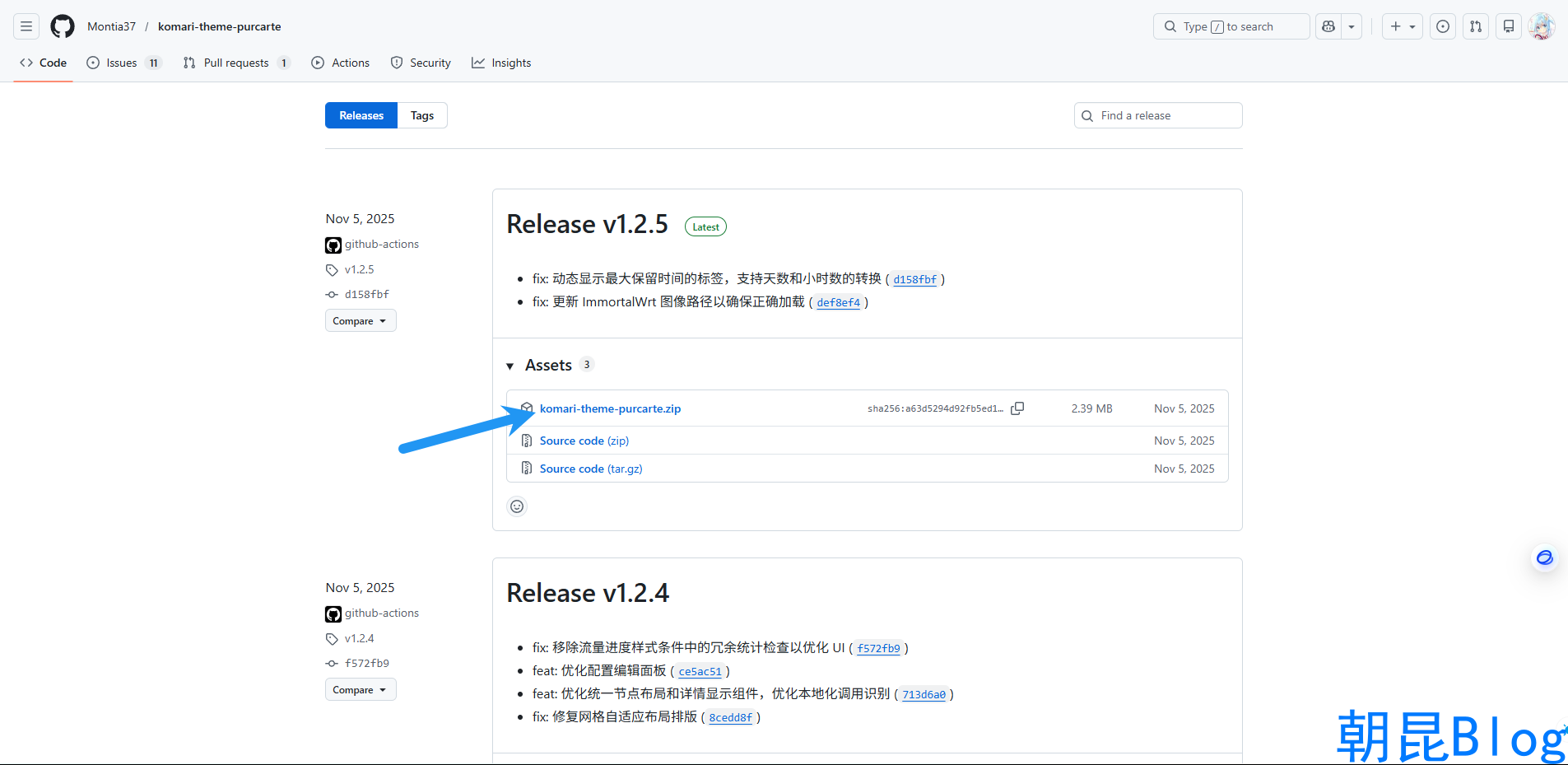Click the search magnifier icon in the header
The height and width of the screenshot is (765, 1568).
(x=1170, y=26)
